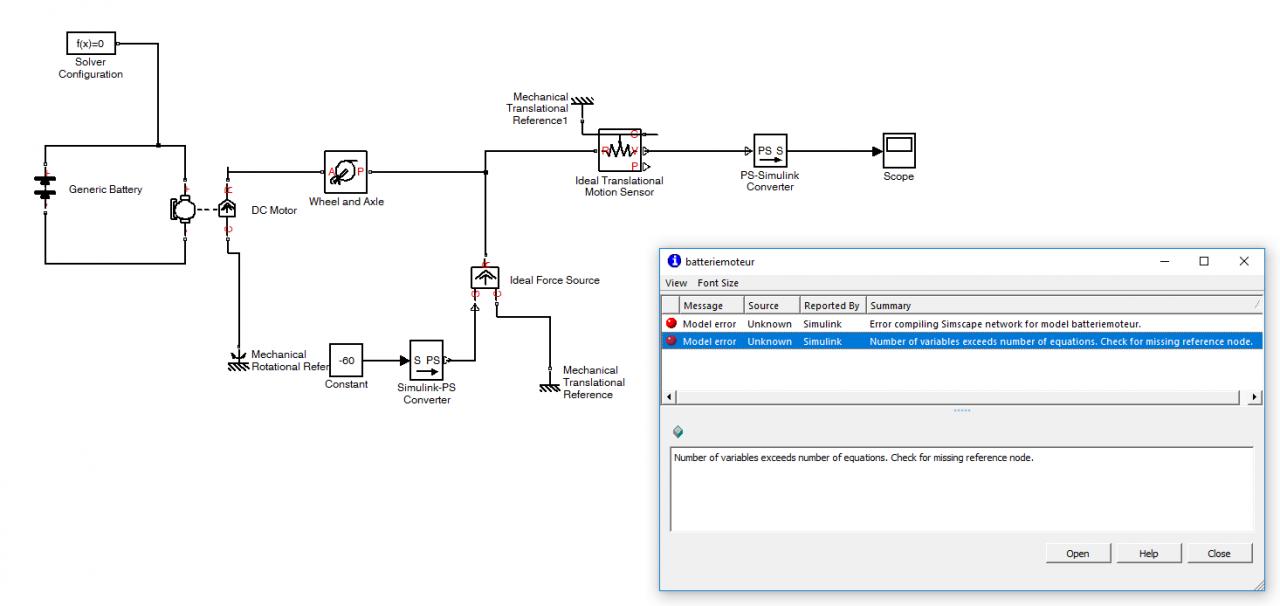Screen dimensions: 1280x606
Task: Click the error detail text in the lower pane
Action: 853,458
